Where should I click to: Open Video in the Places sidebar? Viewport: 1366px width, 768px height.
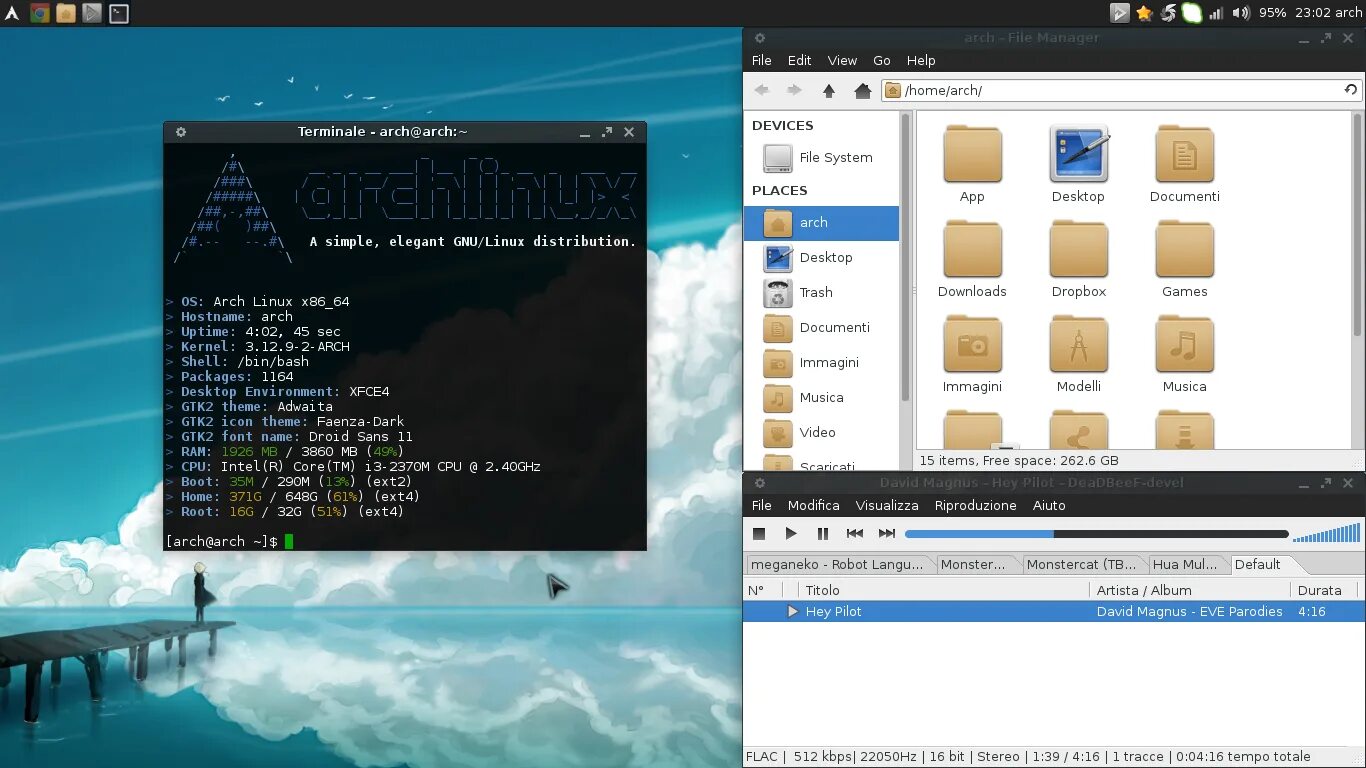(820, 432)
